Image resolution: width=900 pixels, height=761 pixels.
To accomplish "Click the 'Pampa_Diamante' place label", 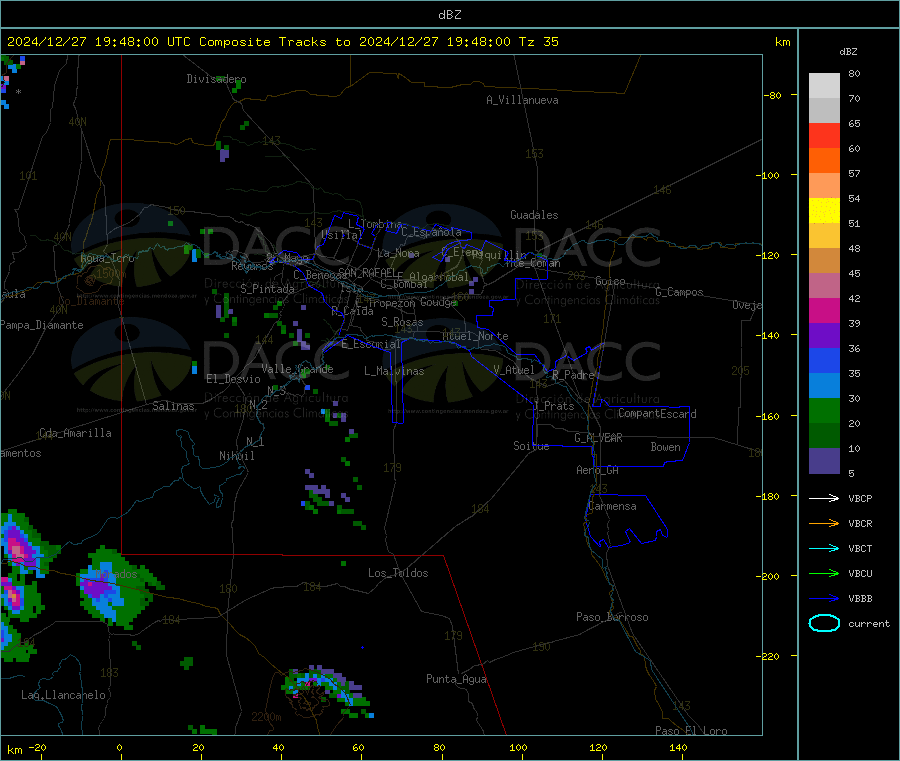I will (x=42, y=325).
